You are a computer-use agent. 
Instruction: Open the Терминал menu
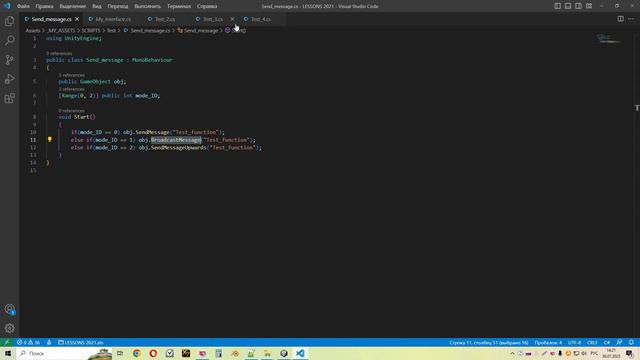pos(179,6)
